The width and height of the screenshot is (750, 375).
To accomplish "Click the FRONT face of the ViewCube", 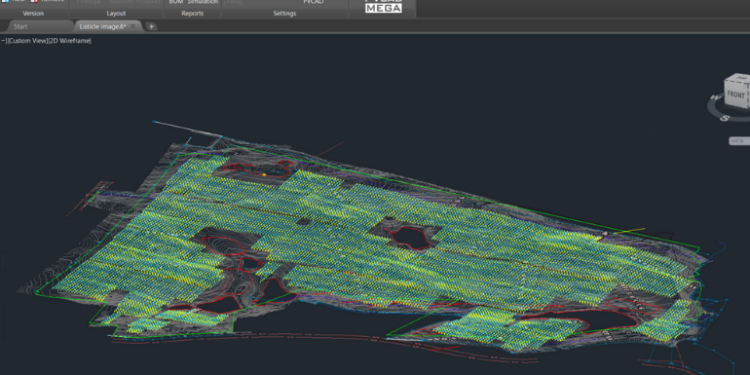I will tap(735, 95).
